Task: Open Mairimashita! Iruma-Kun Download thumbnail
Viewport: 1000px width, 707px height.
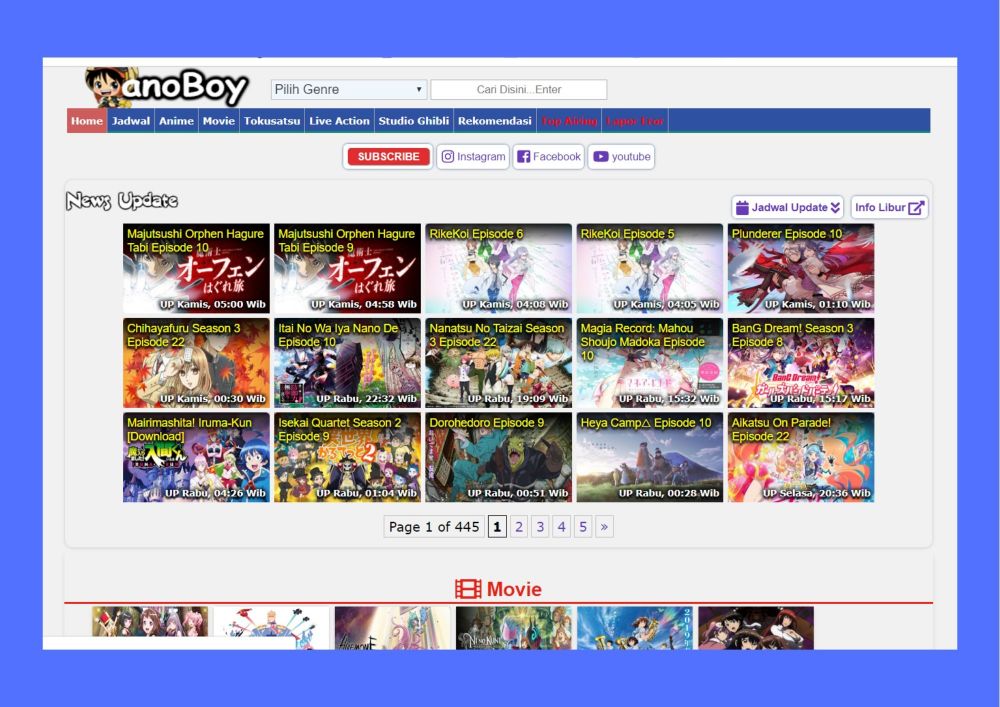Action: click(x=196, y=457)
